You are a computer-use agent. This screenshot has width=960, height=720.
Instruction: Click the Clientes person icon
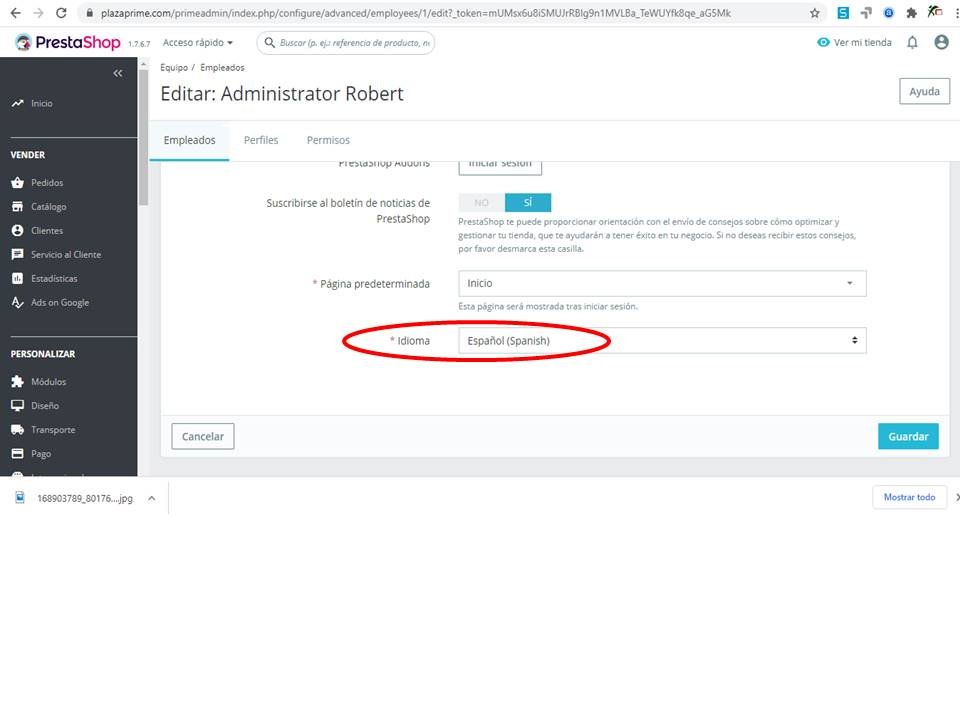click(17, 230)
